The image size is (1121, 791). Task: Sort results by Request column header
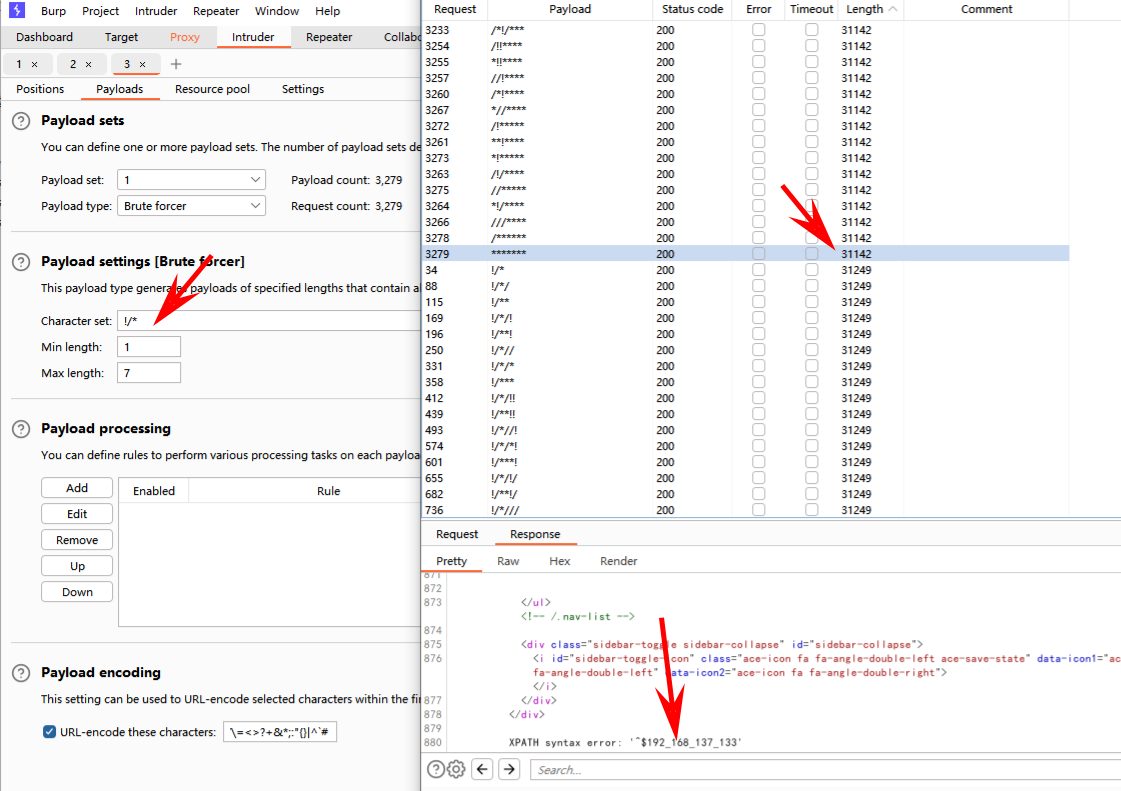pyautogui.click(x=455, y=9)
